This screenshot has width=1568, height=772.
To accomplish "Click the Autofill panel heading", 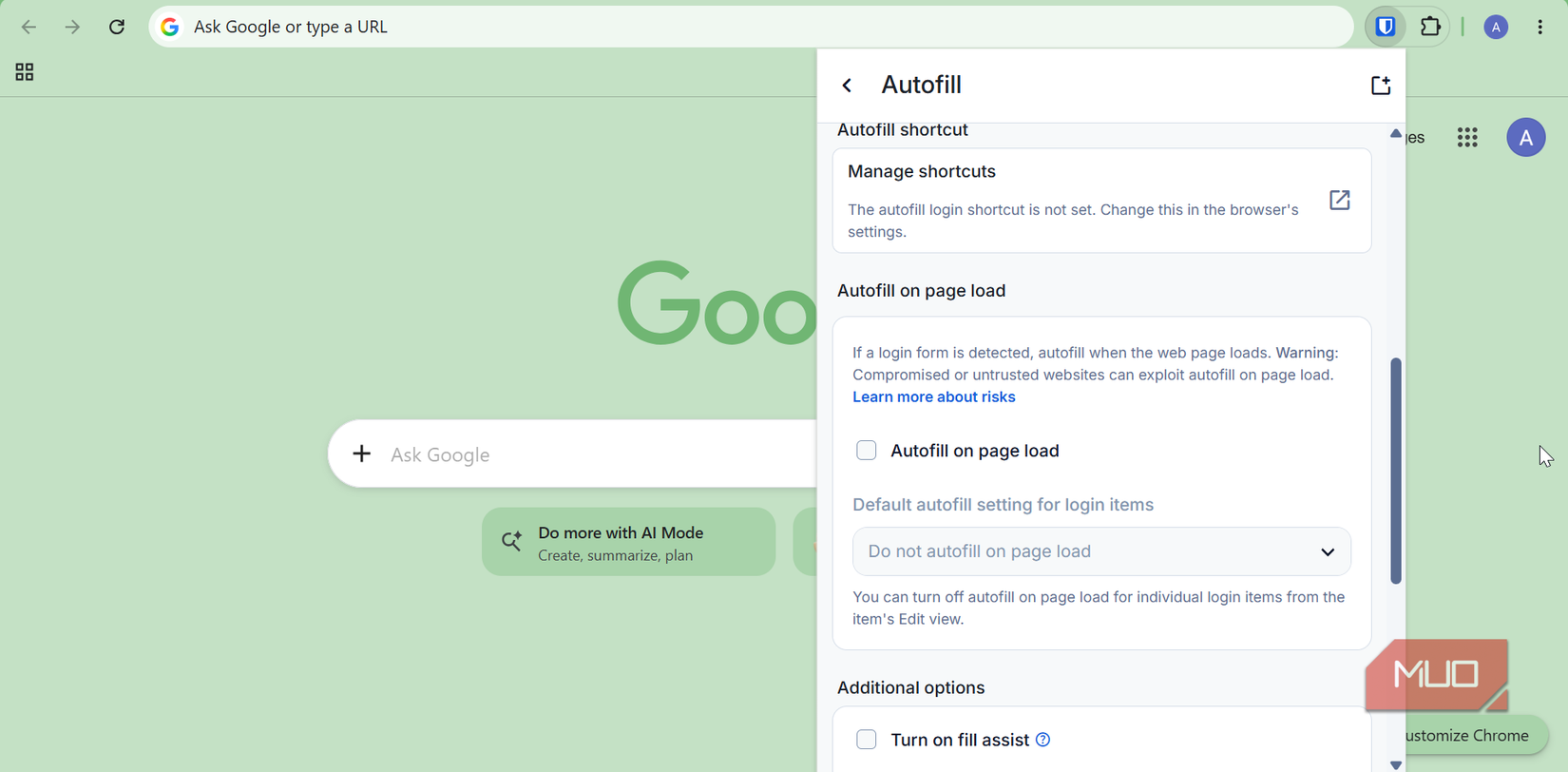I will [921, 86].
